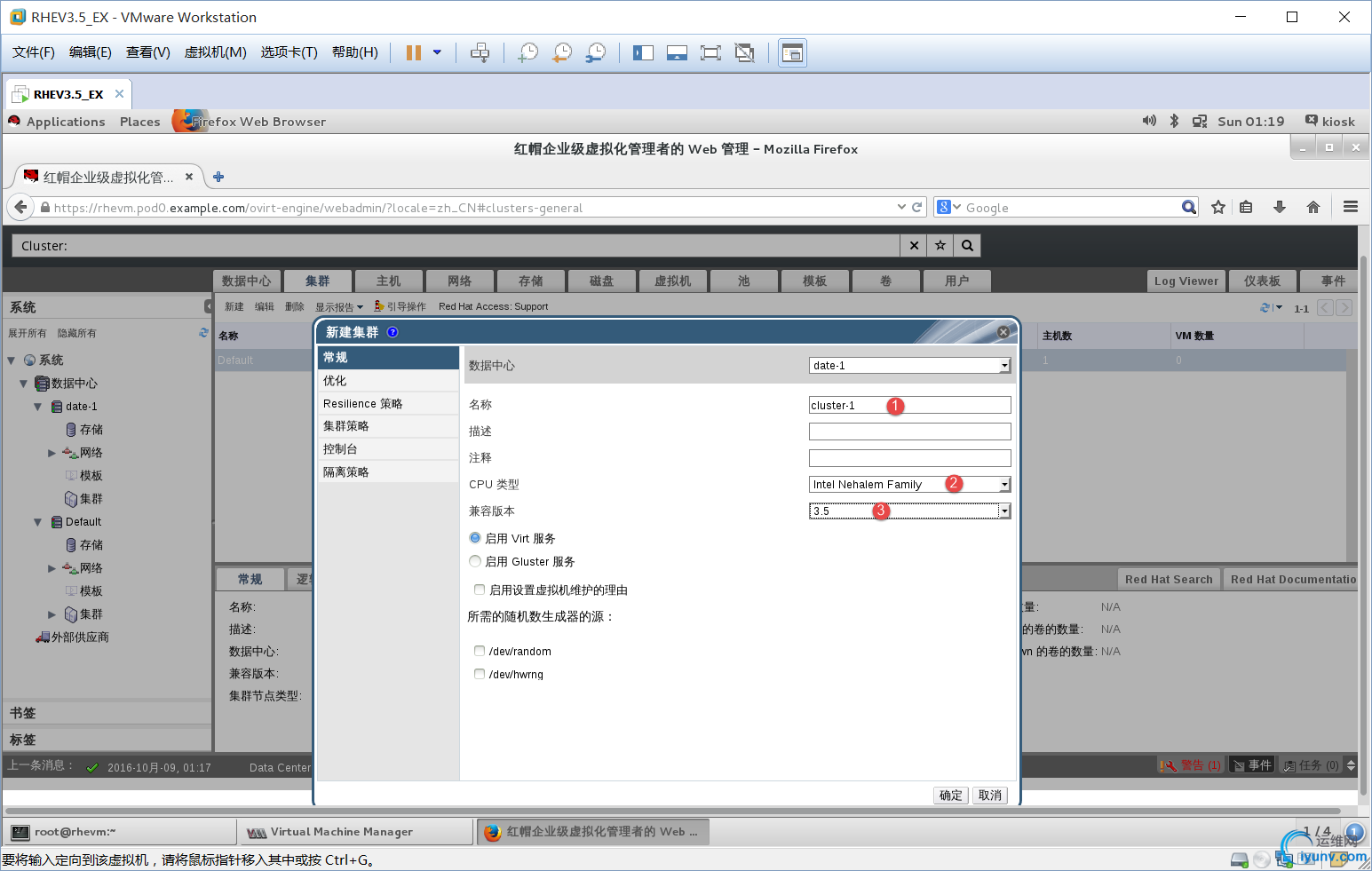Reload the page in Firefox
This screenshot has height=871, width=1372.
coord(917,207)
